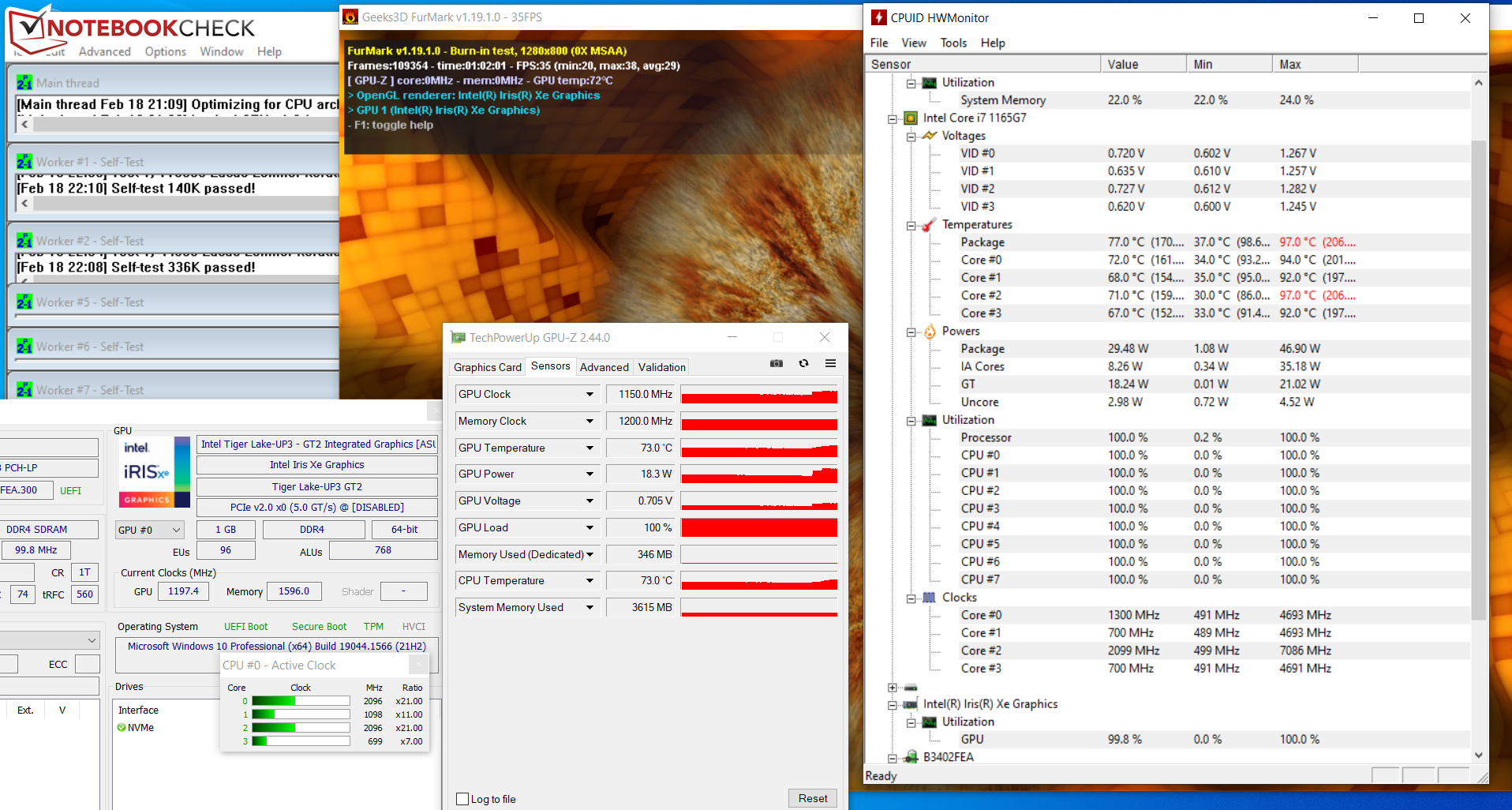The image size is (1512, 810).
Task: Click the icon beside B3402FEA in HWMonitor
Action: [911, 757]
